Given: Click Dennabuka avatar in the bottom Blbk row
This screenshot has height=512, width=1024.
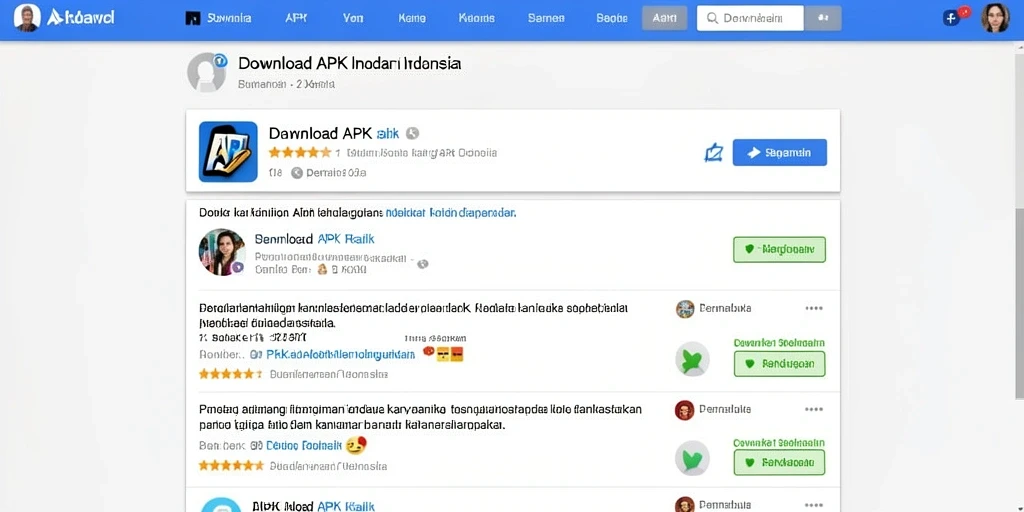Looking at the screenshot, I should point(684,505).
